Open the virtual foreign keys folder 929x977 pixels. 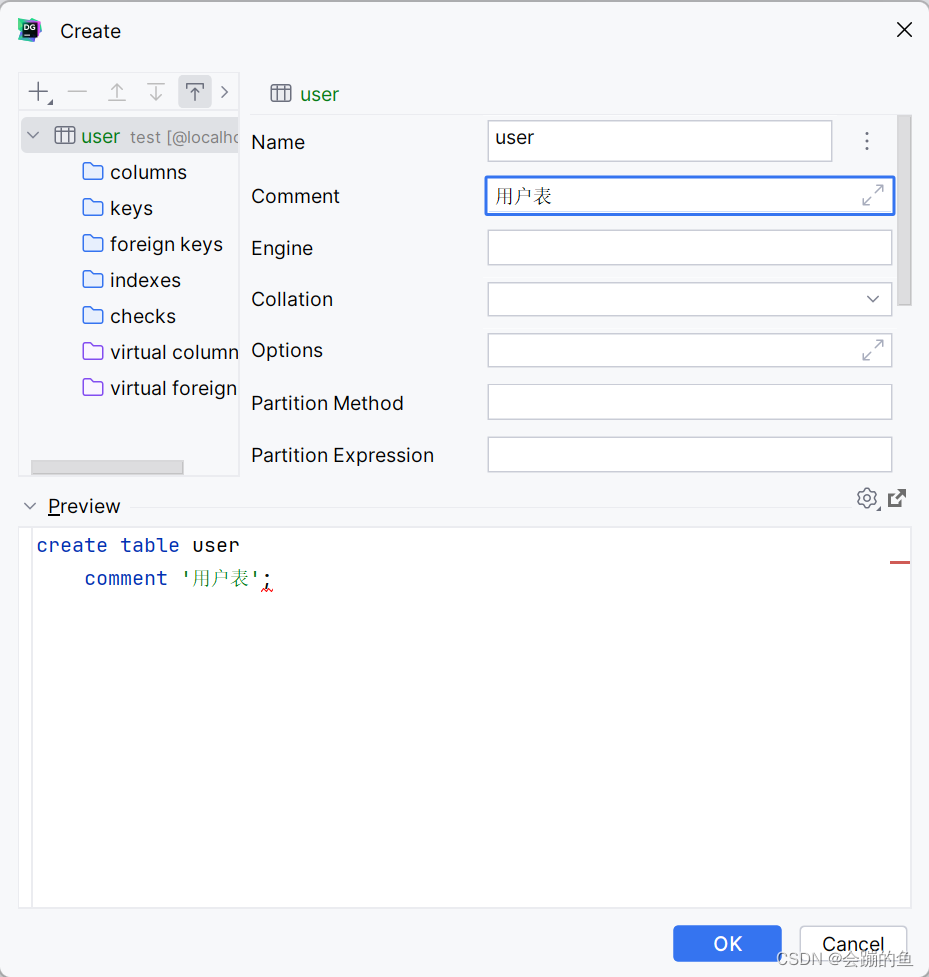click(160, 388)
